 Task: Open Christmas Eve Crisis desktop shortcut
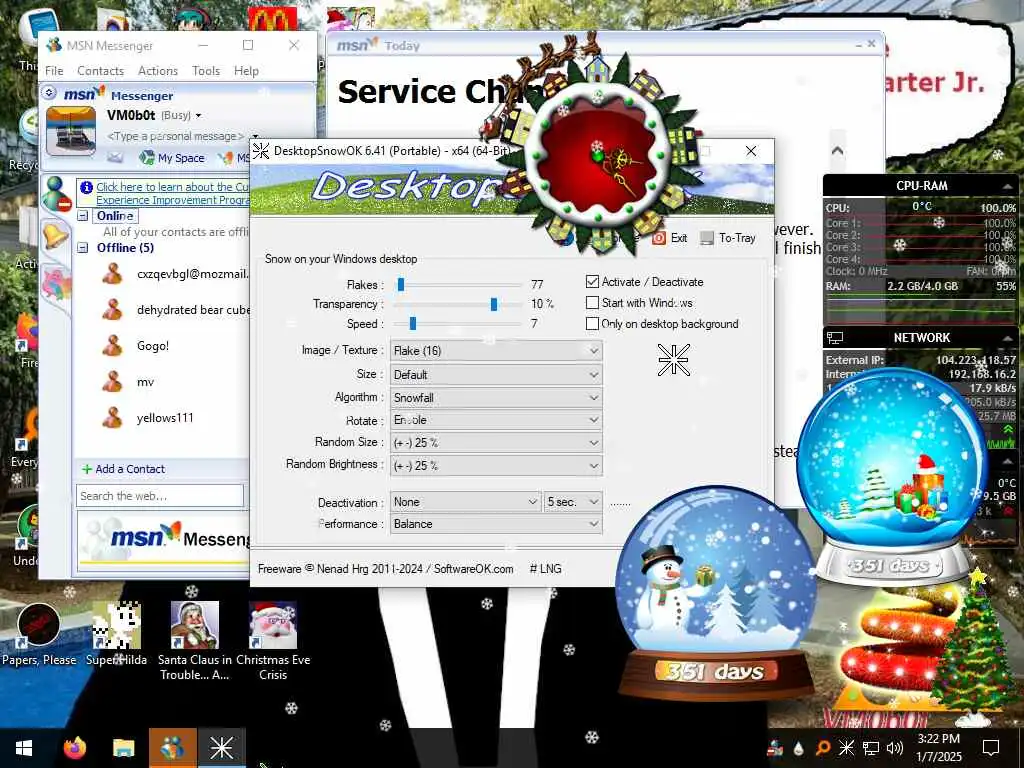coord(273,641)
